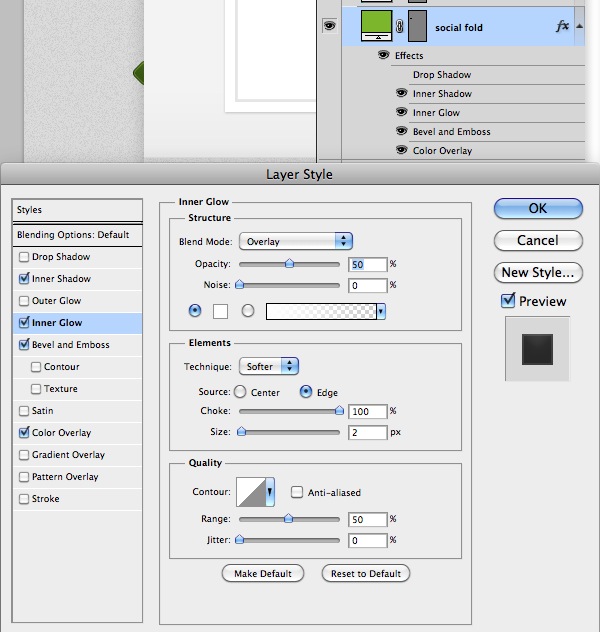600x632 pixels.
Task: Click the Opacity slider handle
Action: pos(289,264)
